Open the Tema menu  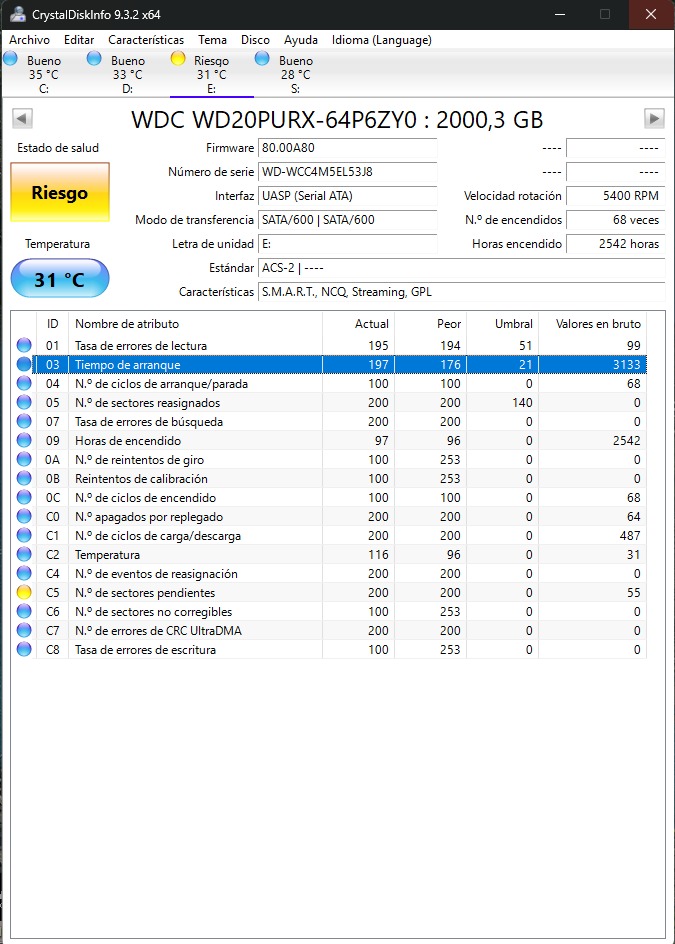pos(213,40)
